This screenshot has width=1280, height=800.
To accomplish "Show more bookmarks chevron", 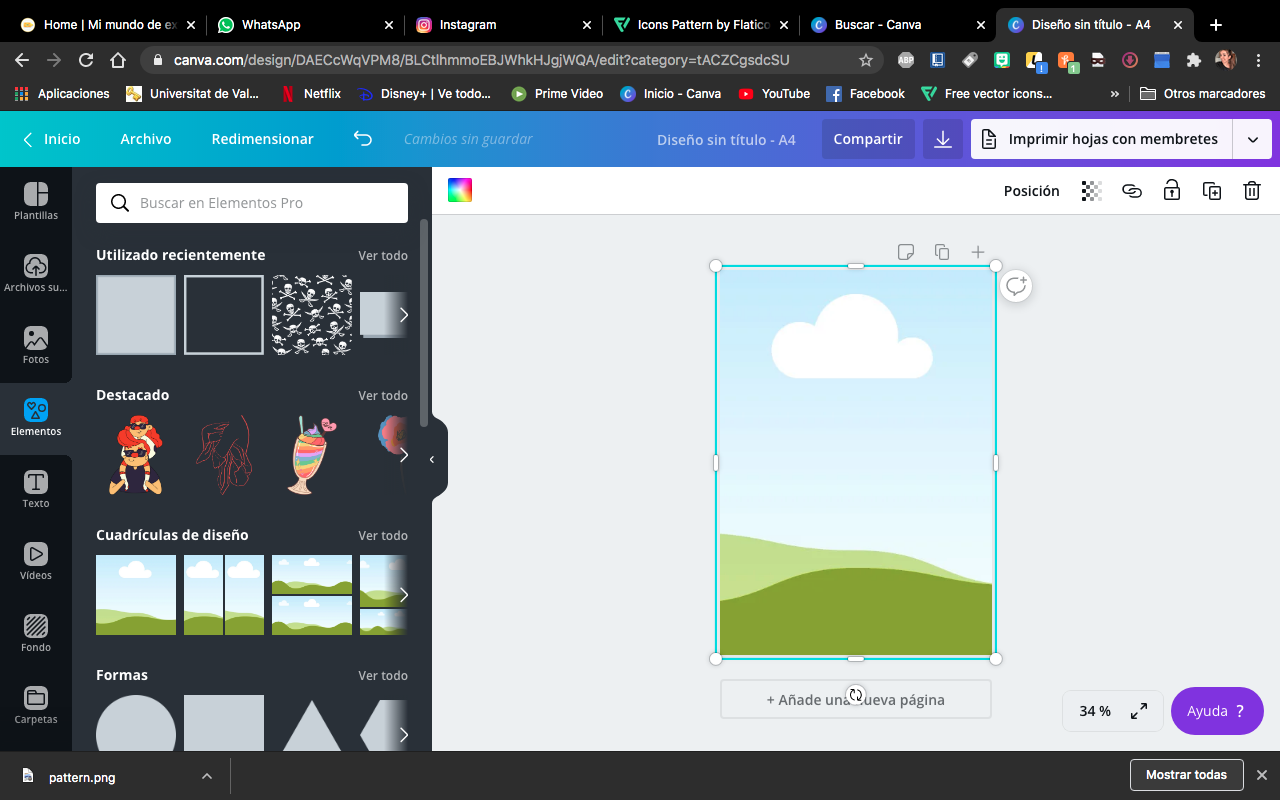I will point(1115,94).
